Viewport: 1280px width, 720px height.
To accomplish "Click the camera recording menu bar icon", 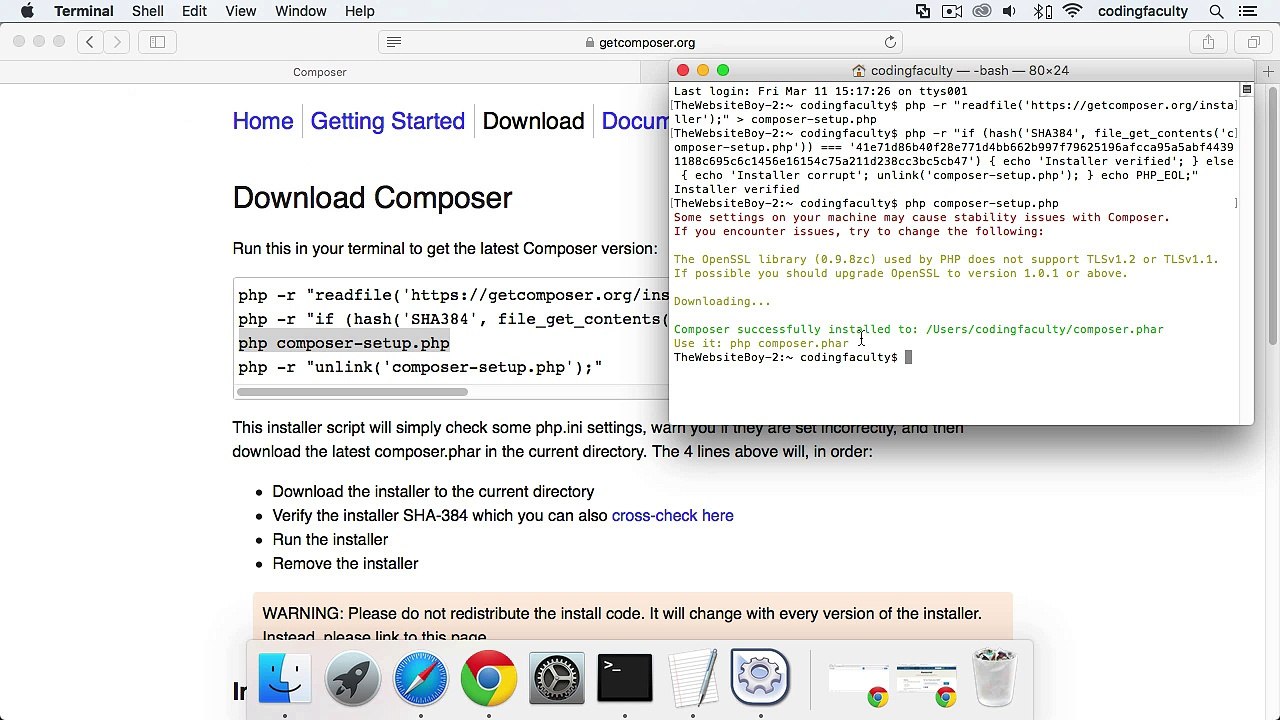I will coord(952,11).
